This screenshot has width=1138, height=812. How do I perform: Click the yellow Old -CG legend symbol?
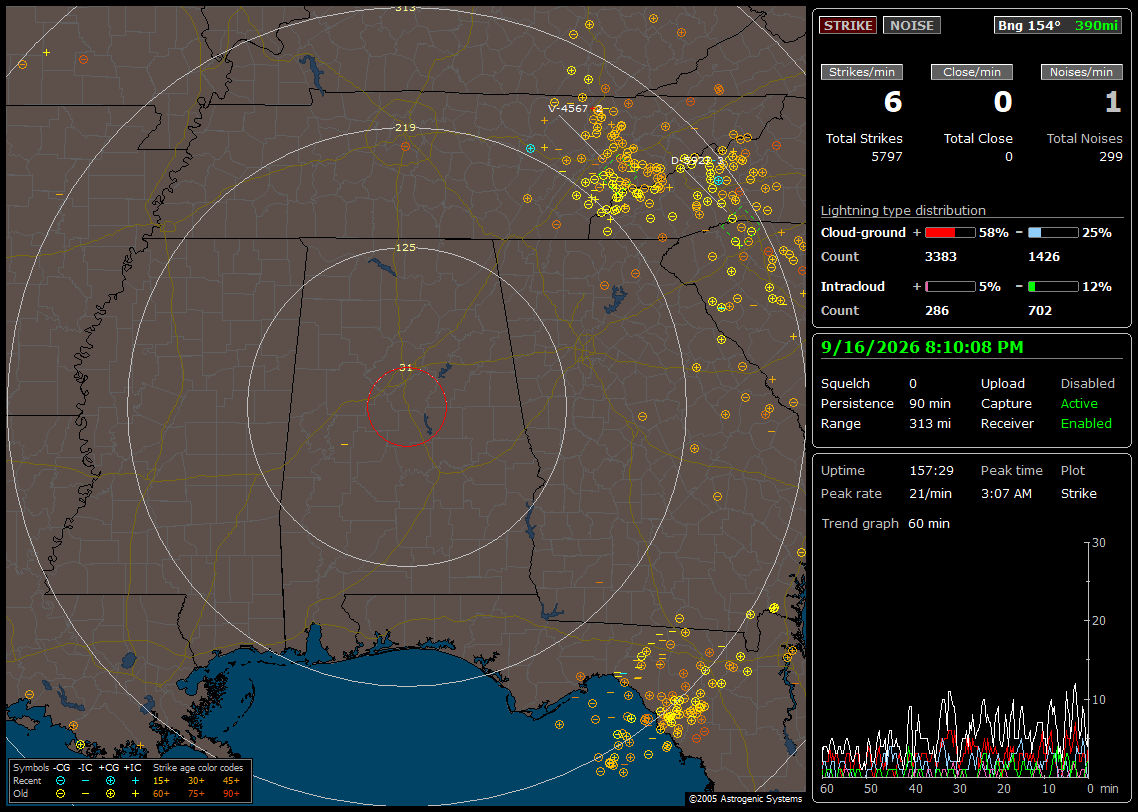60,794
